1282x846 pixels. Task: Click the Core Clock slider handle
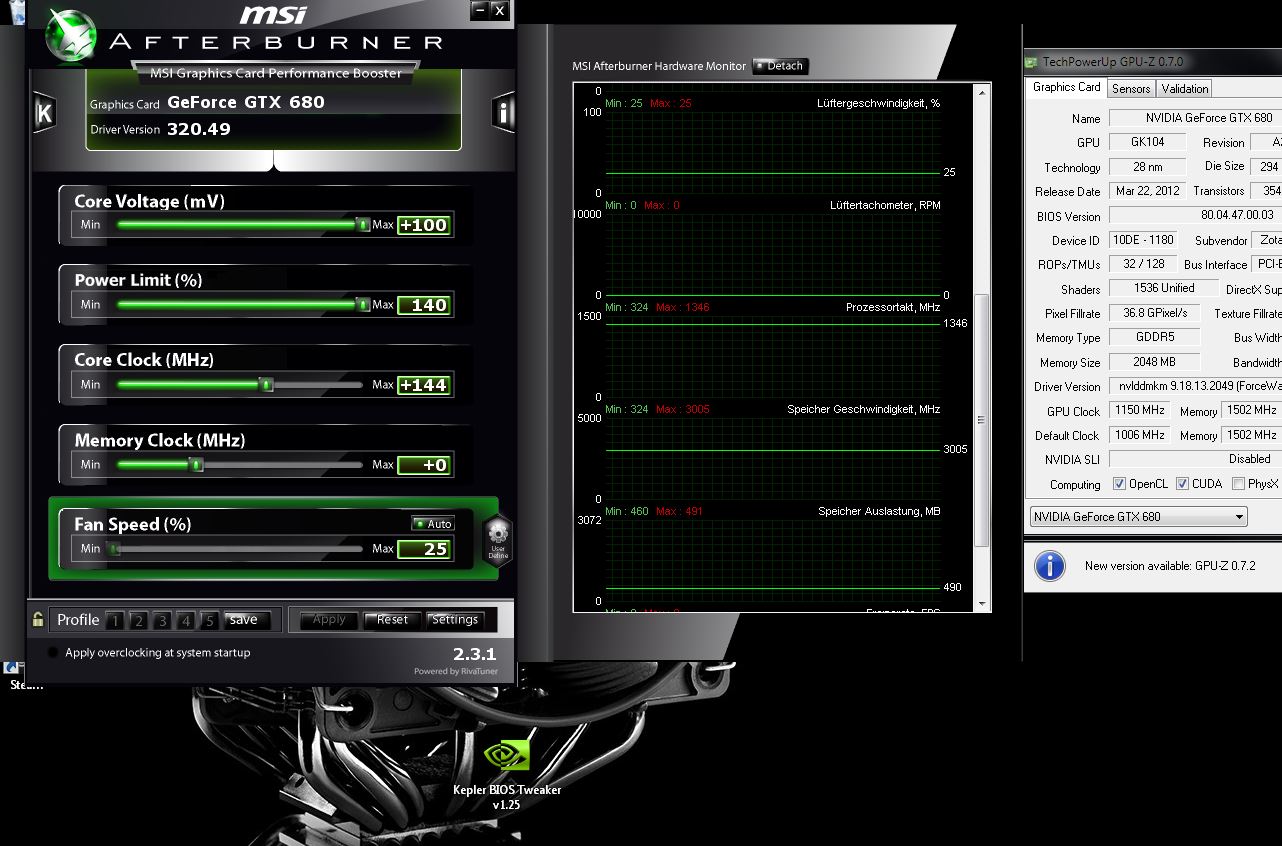pos(266,385)
